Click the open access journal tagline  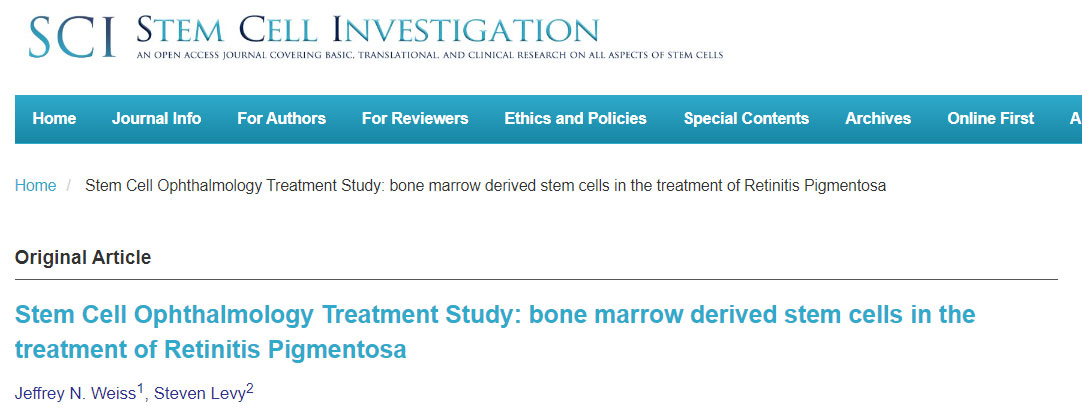tap(430, 54)
